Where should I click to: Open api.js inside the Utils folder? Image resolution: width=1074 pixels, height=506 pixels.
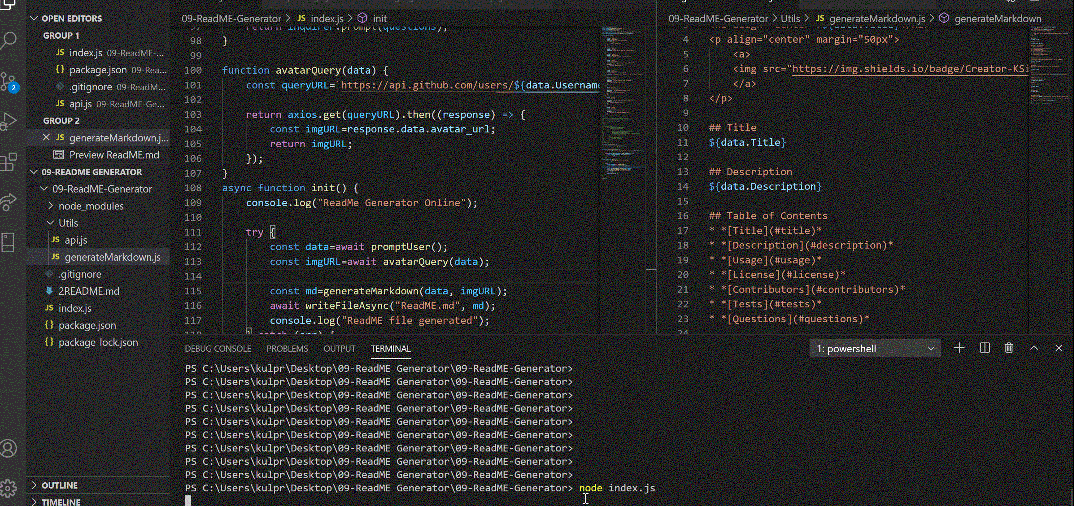(98, 240)
